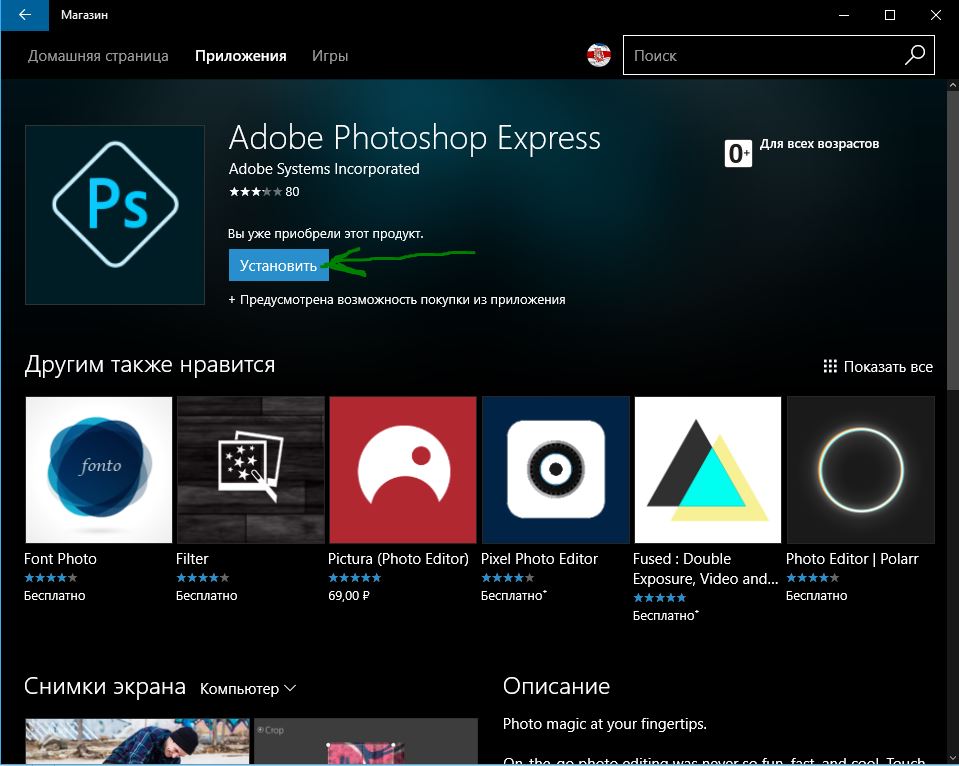Viewport: 959px width, 766px height.
Task: Click the Polarr star rating
Action: pos(813,578)
